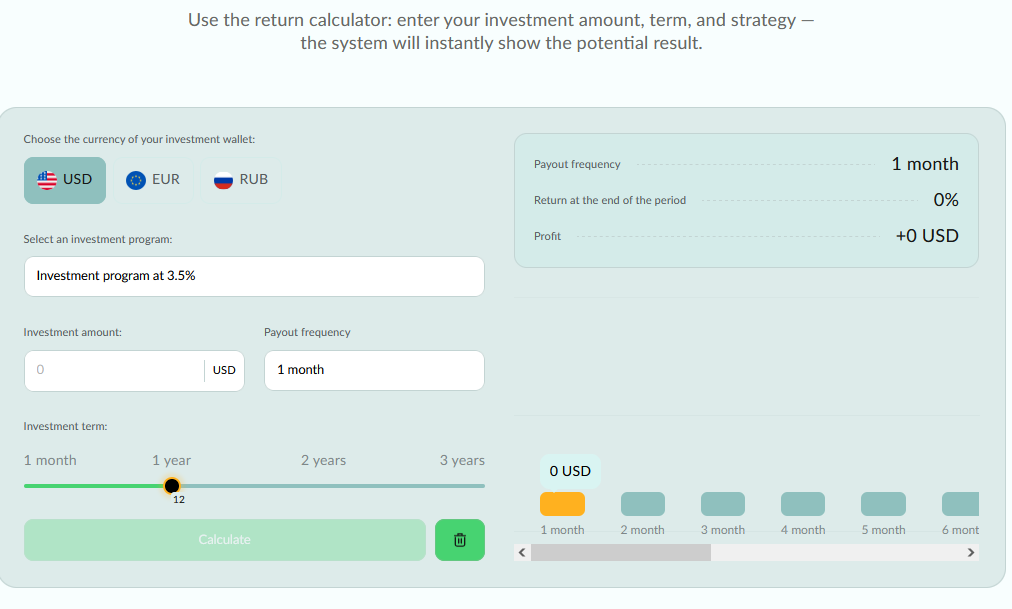Set the term to 2 years label
Screen dimensions: 1012x609
tap(323, 461)
